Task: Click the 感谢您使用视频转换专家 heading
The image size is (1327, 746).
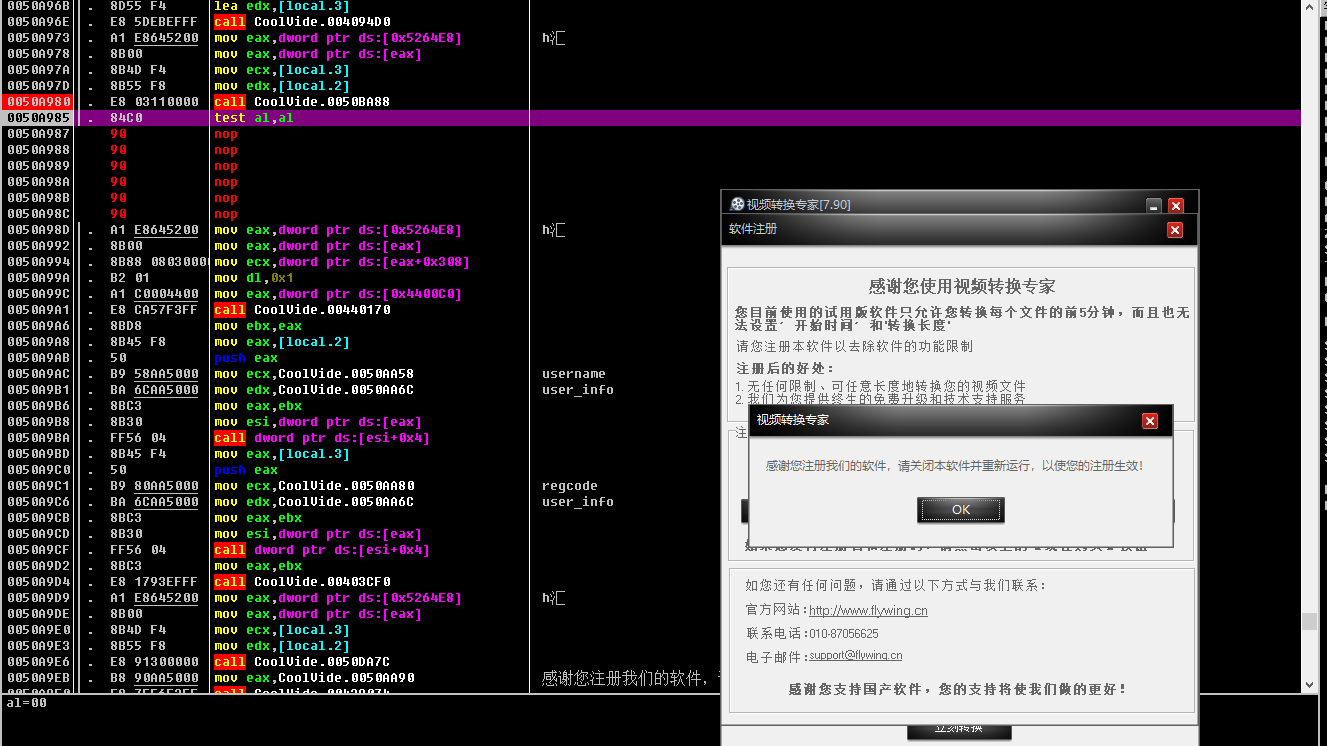Action: click(962, 286)
